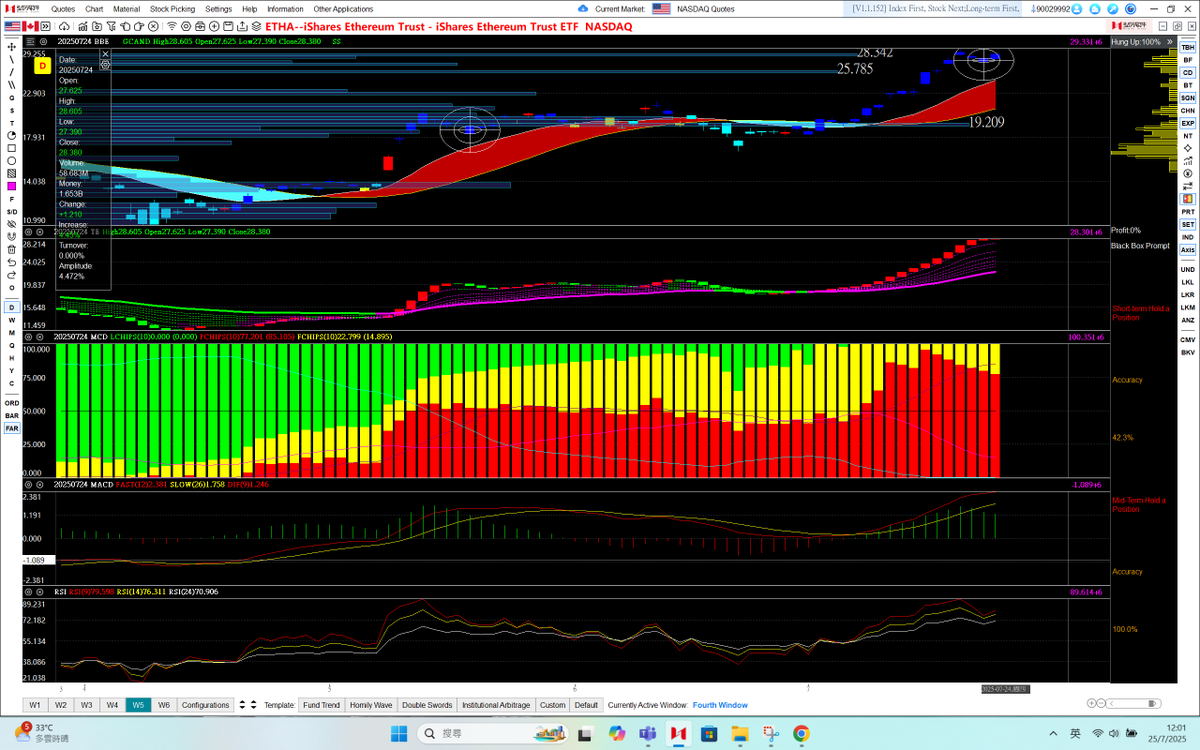Select the quarterly Q period
1200x750 pixels.
[11, 345]
